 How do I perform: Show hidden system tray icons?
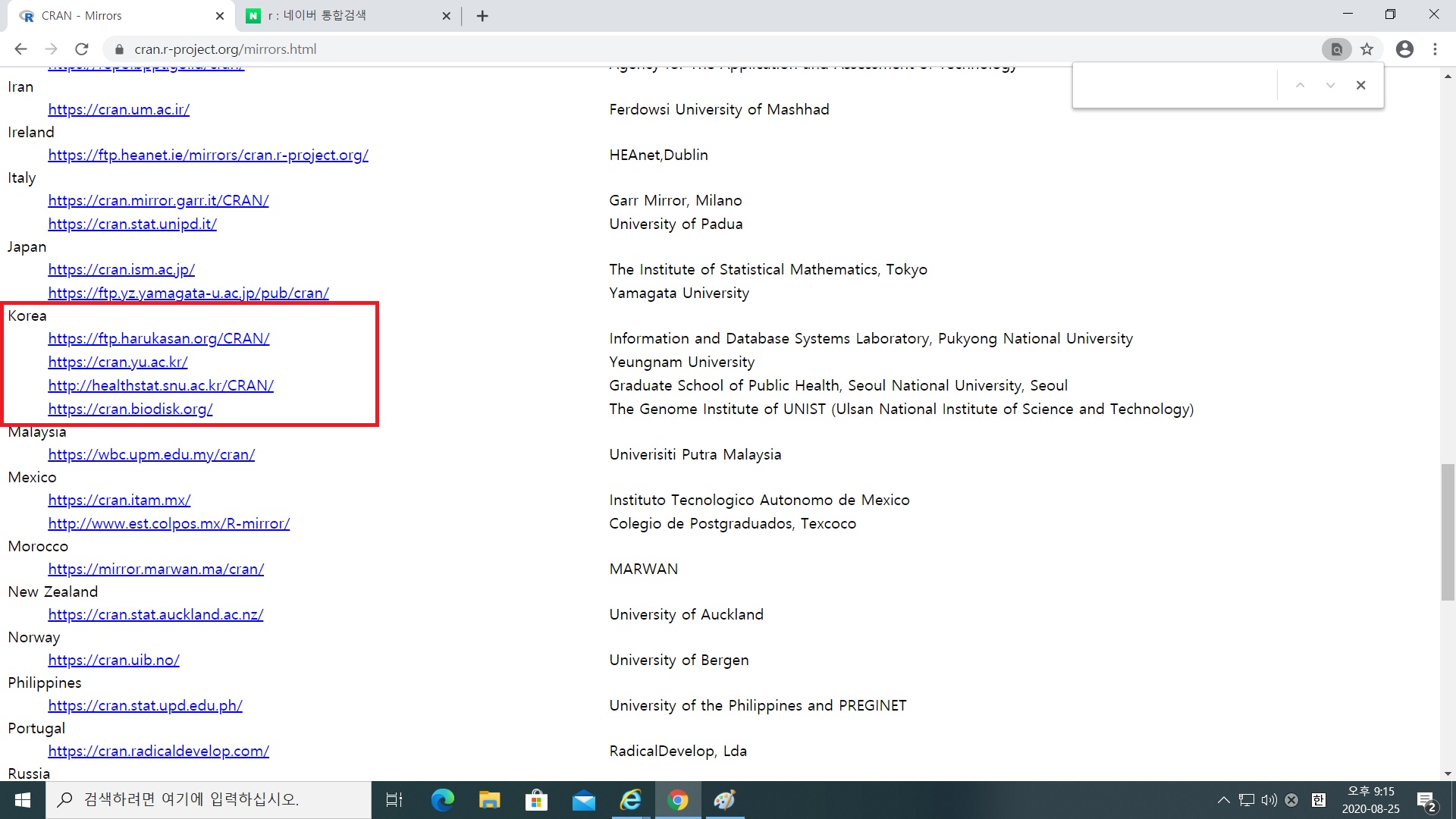[x=1223, y=800]
